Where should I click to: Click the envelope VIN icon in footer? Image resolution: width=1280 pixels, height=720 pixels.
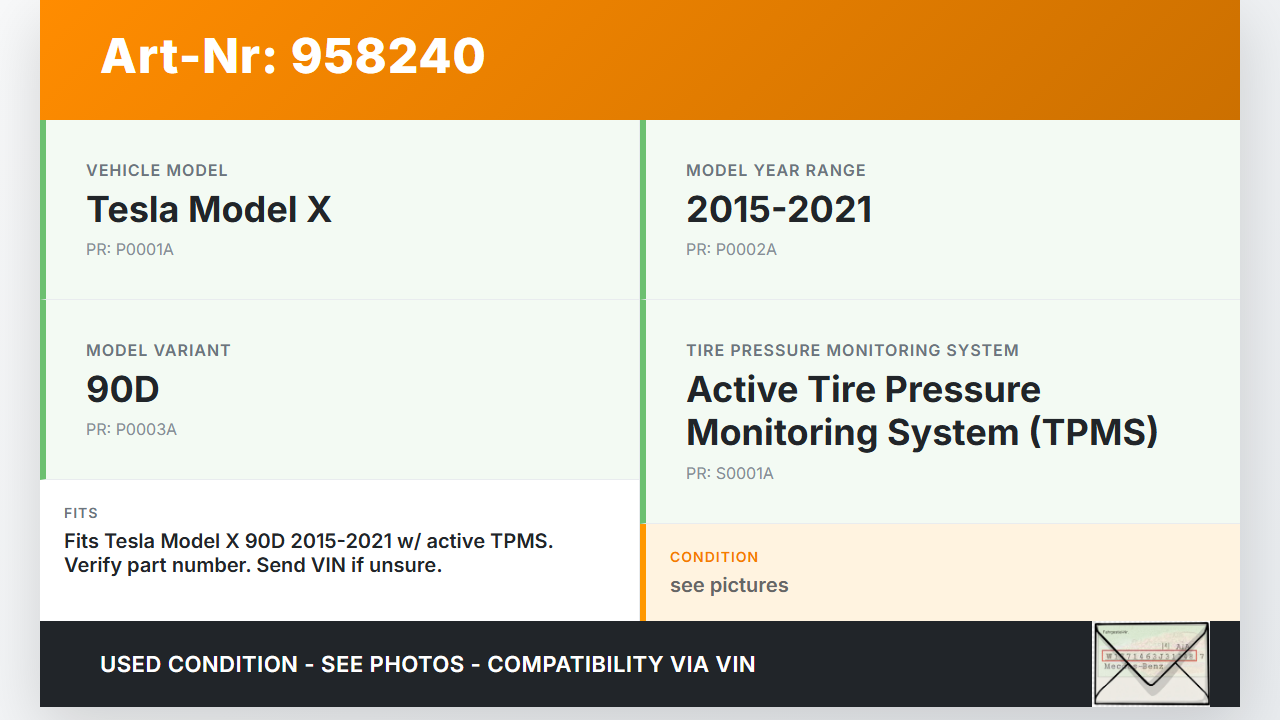coord(1151,663)
